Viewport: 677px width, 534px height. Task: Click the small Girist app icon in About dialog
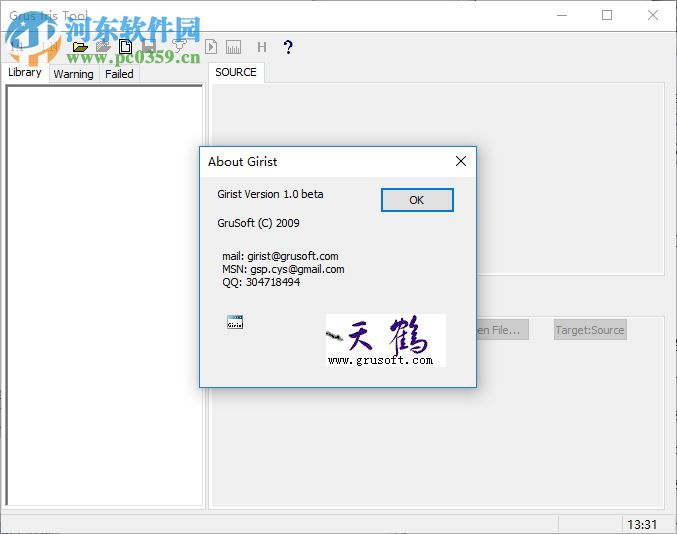pos(235,322)
